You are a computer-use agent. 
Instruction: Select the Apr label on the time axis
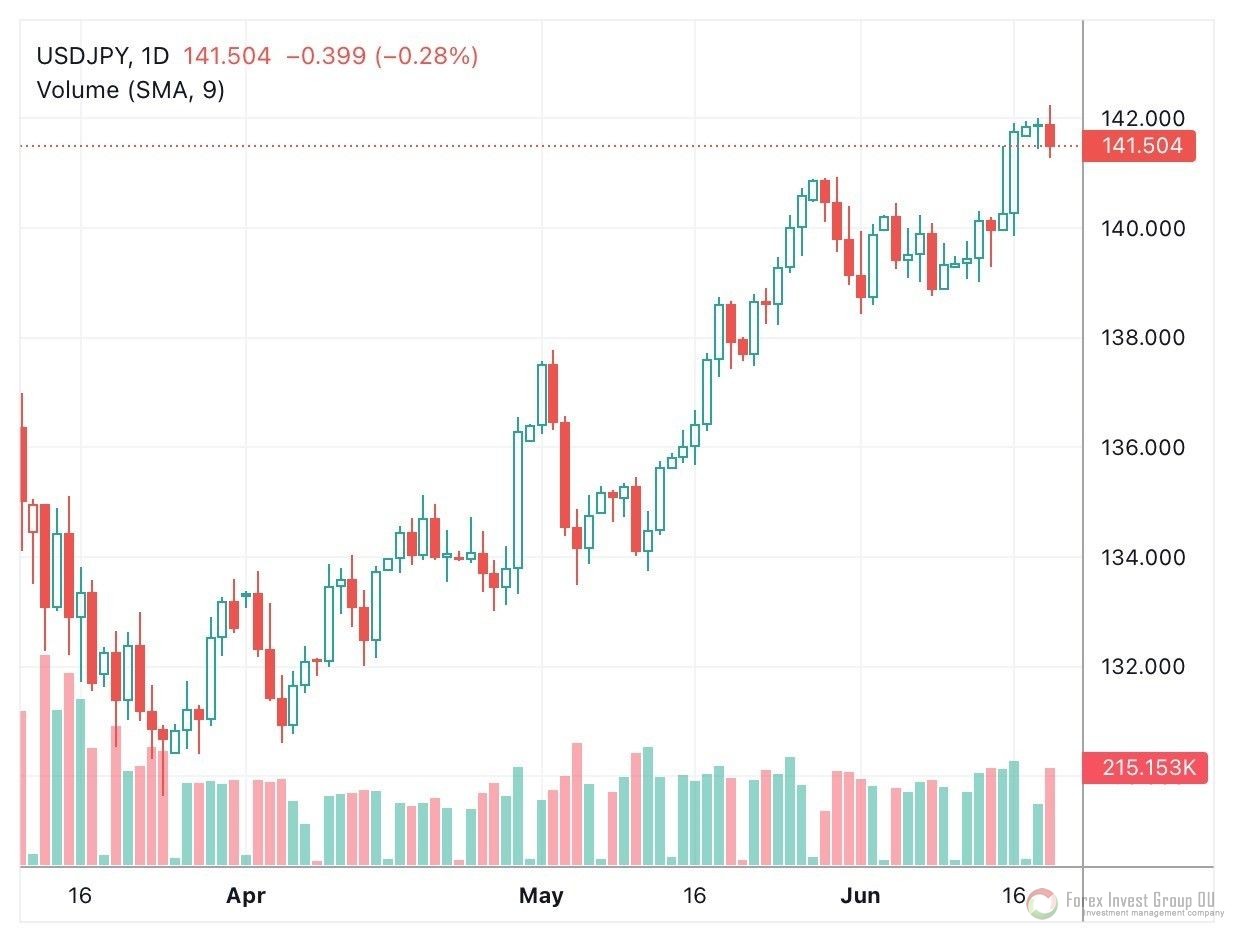click(x=246, y=896)
